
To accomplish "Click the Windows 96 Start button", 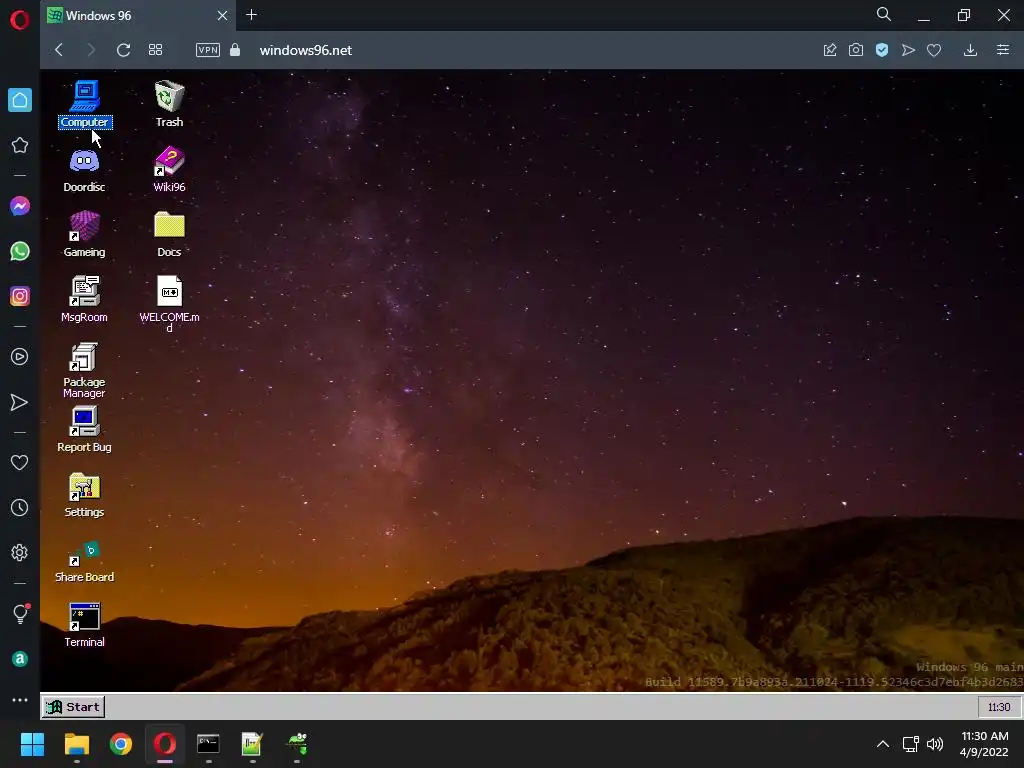I will click(x=73, y=707).
